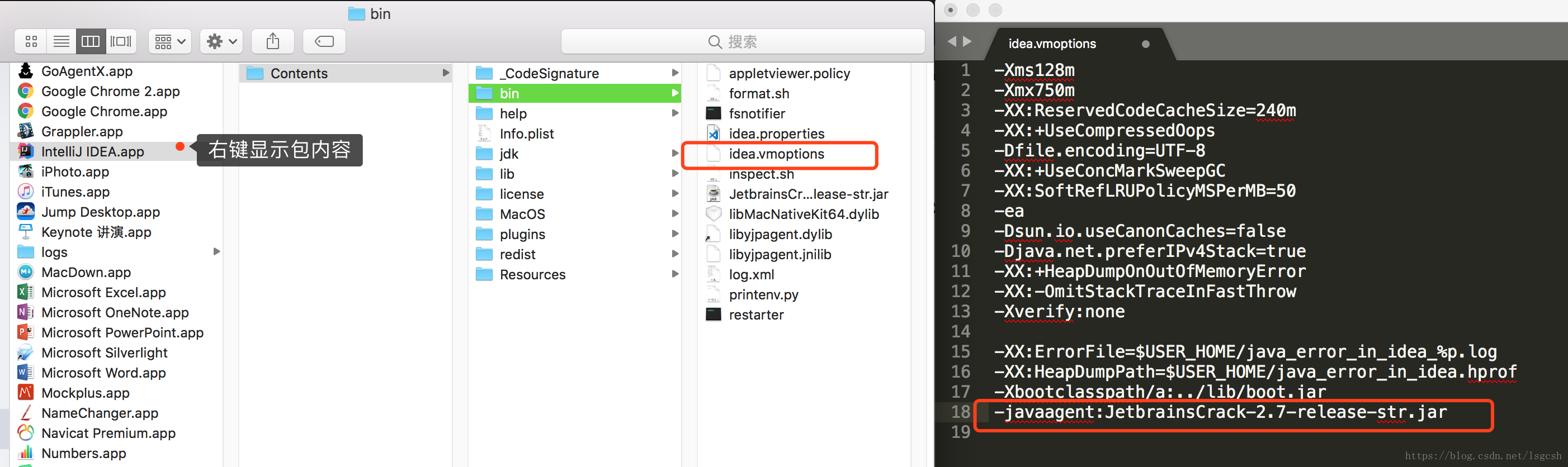Expand the plugins folder arrow
The height and width of the screenshot is (467, 1568).
(674, 233)
